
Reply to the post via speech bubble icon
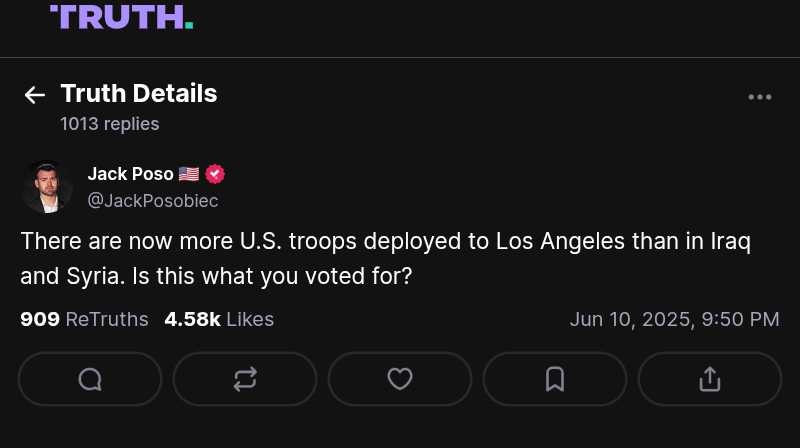(x=90, y=379)
